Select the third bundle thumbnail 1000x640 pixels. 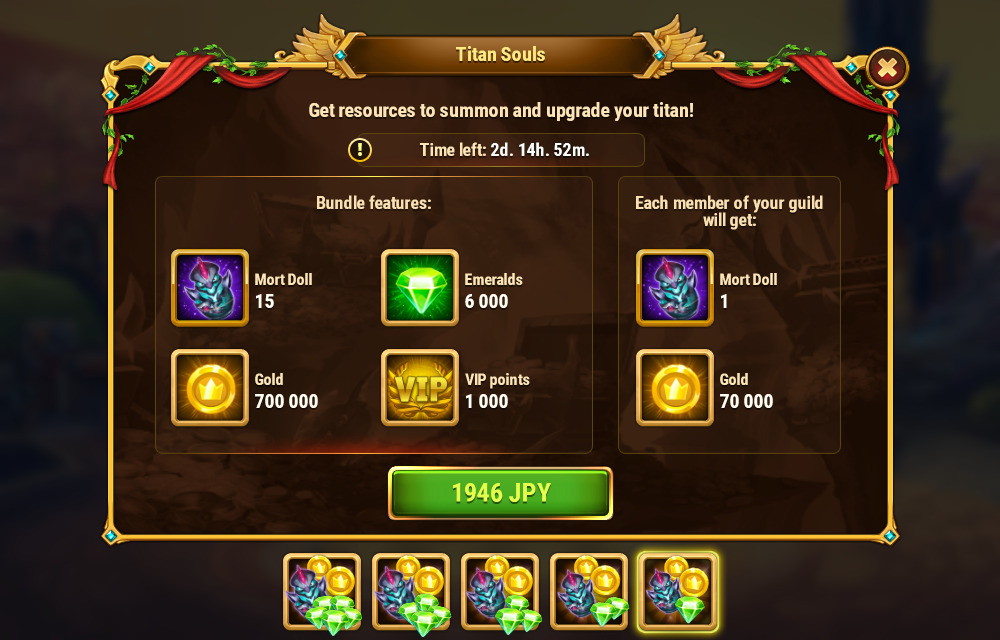pyautogui.click(x=500, y=592)
